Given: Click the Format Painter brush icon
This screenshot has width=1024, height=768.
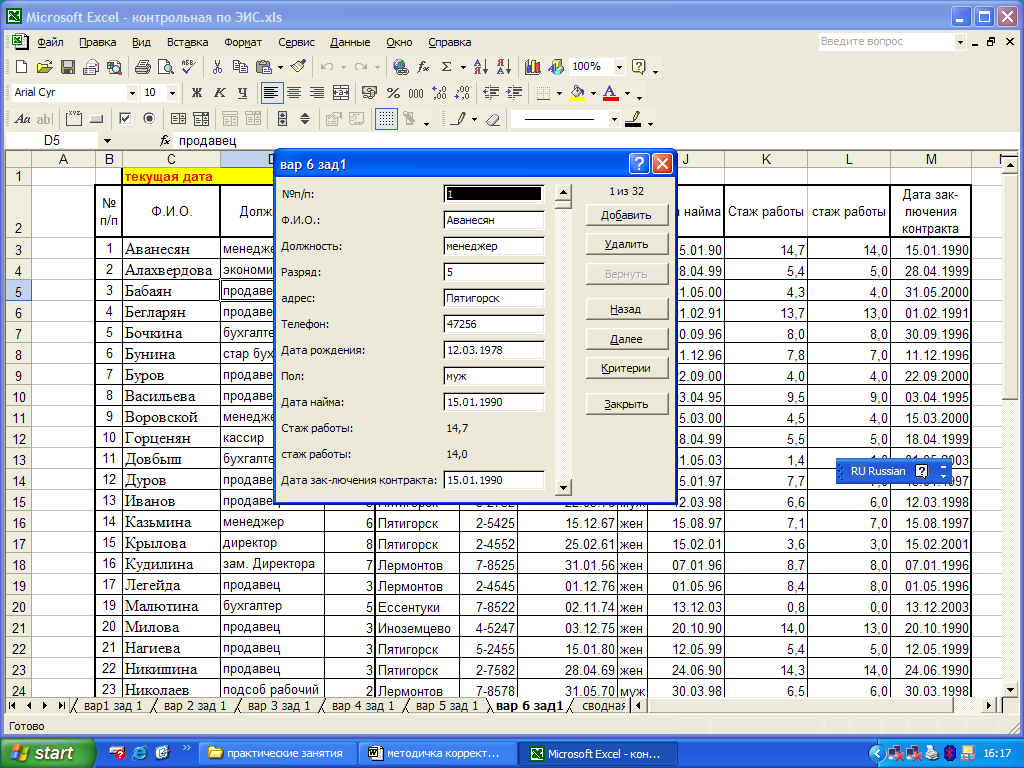Looking at the screenshot, I should tap(298, 67).
